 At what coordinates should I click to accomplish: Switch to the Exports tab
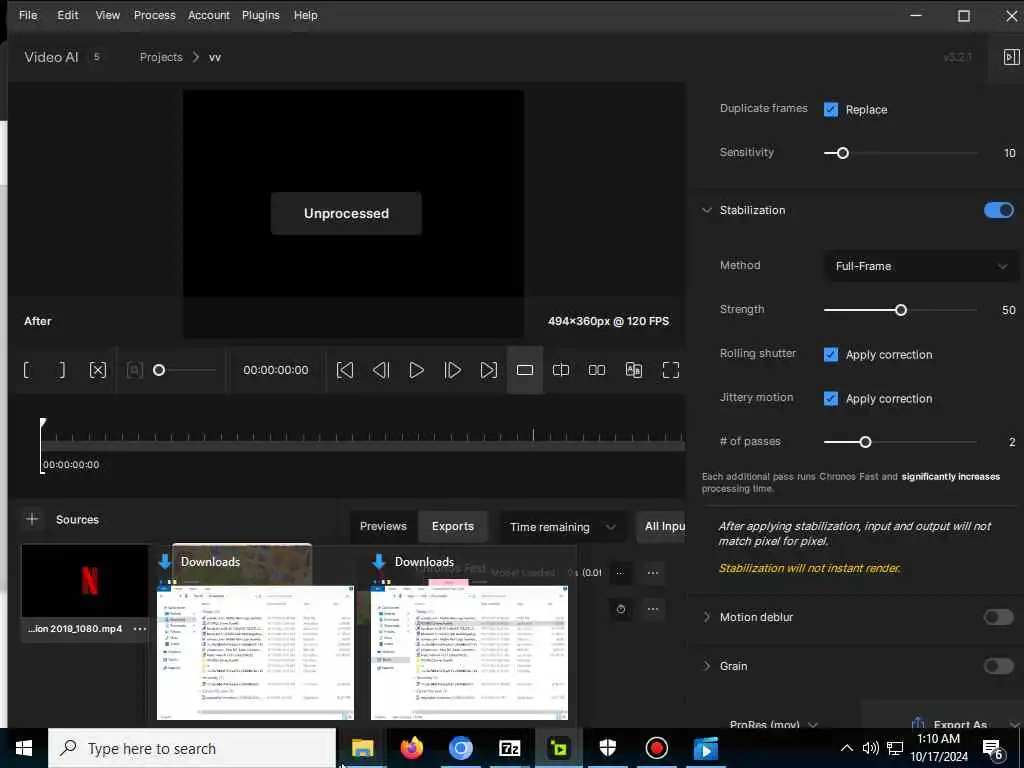[453, 526]
